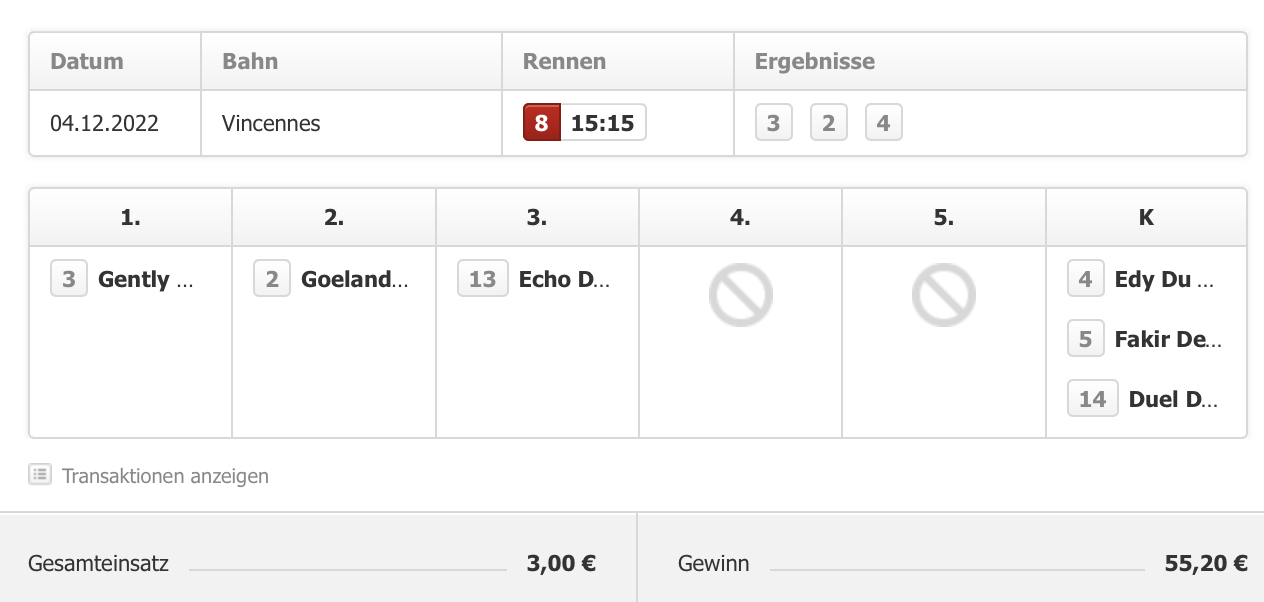Click number 14 badge beside Duel D...

[1093, 399]
